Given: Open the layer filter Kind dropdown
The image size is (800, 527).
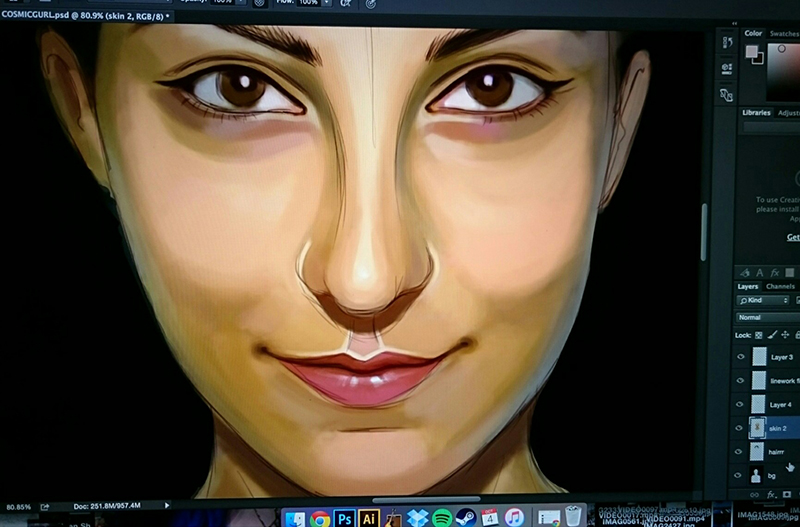Looking at the screenshot, I should pyautogui.click(x=762, y=300).
